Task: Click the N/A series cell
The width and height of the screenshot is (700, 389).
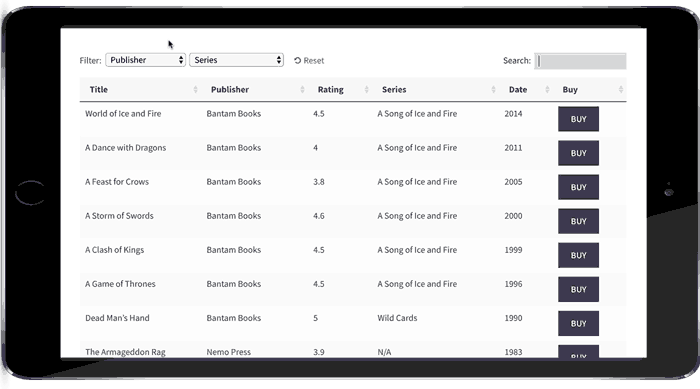Action: pyautogui.click(x=384, y=352)
